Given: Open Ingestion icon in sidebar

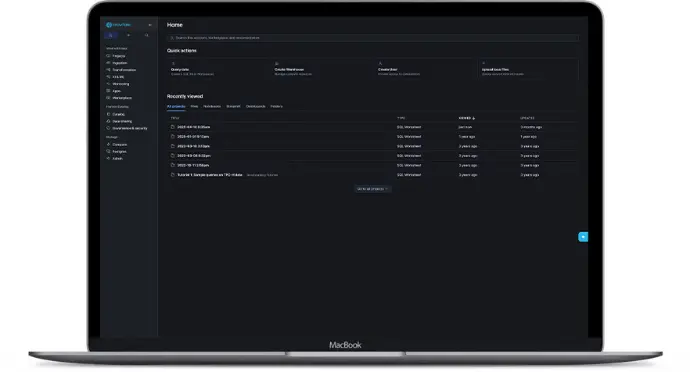Looking at the screenshot, I should (108, 63).
